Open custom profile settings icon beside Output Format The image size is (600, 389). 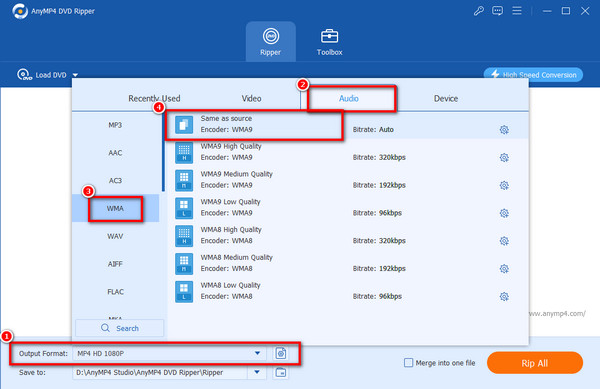click(281, 353)
